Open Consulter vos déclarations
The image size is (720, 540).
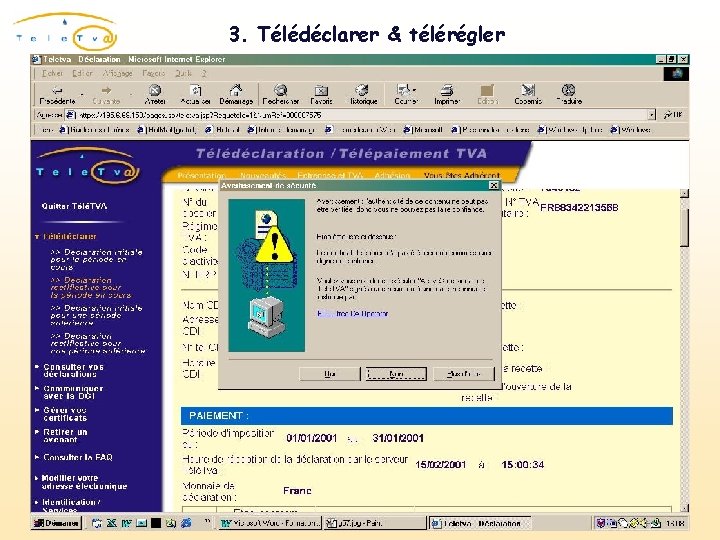click(x=73, y=371)
